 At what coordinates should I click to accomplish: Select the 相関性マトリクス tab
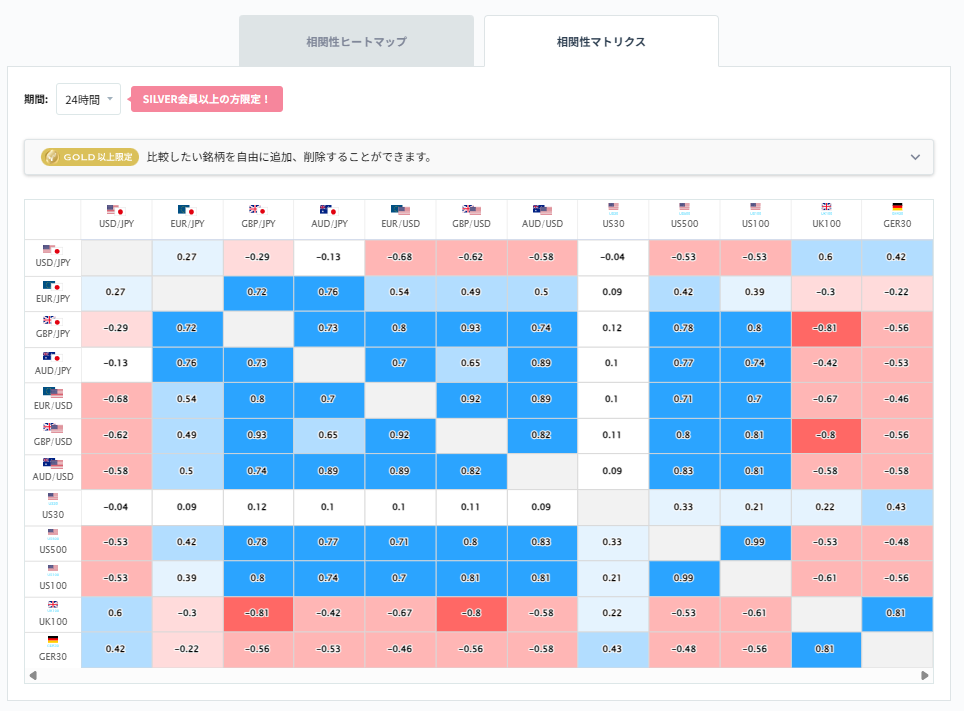point(601,40)
